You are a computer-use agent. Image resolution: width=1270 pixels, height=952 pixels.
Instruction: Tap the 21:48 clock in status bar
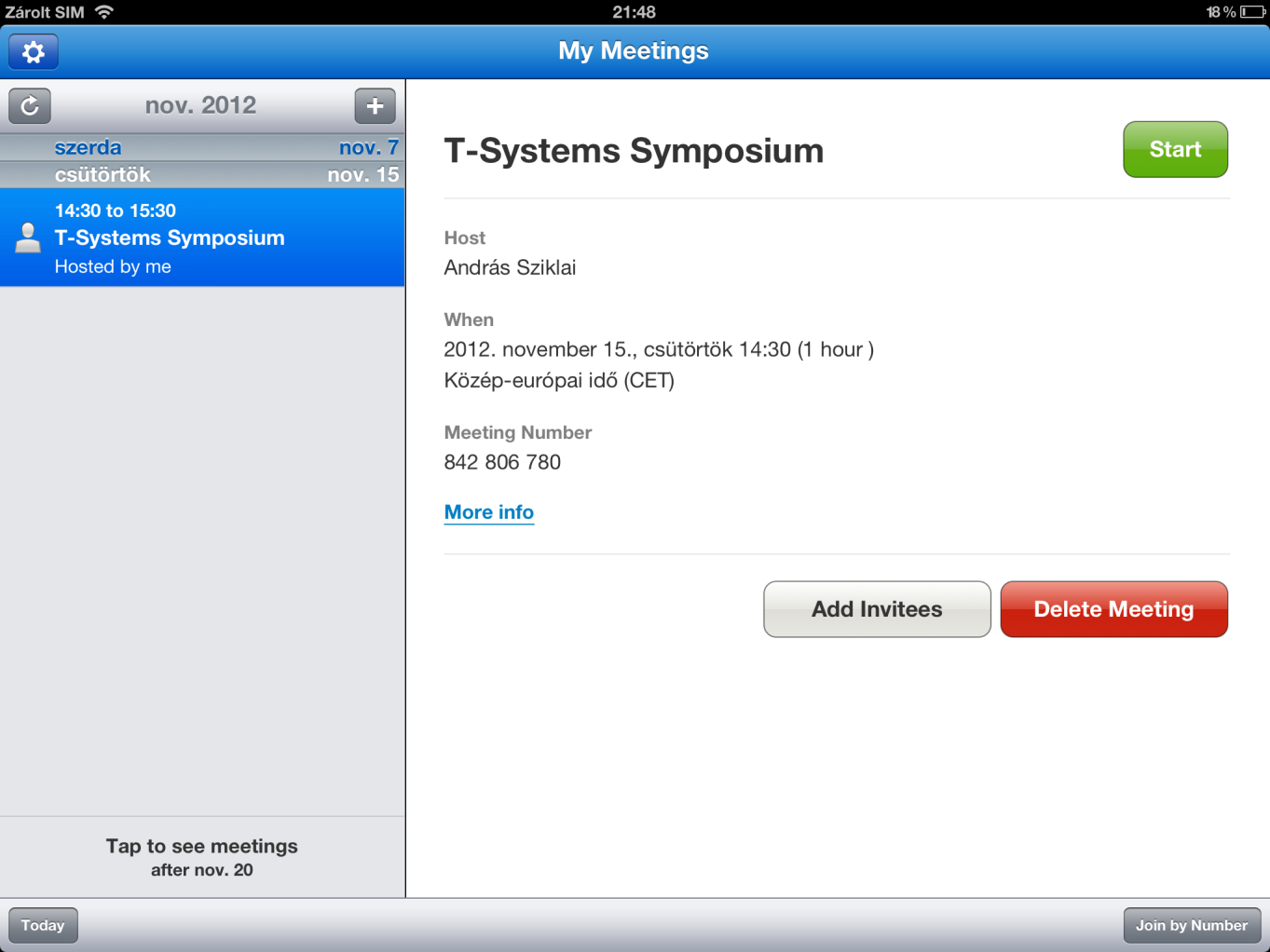(635, 12)
